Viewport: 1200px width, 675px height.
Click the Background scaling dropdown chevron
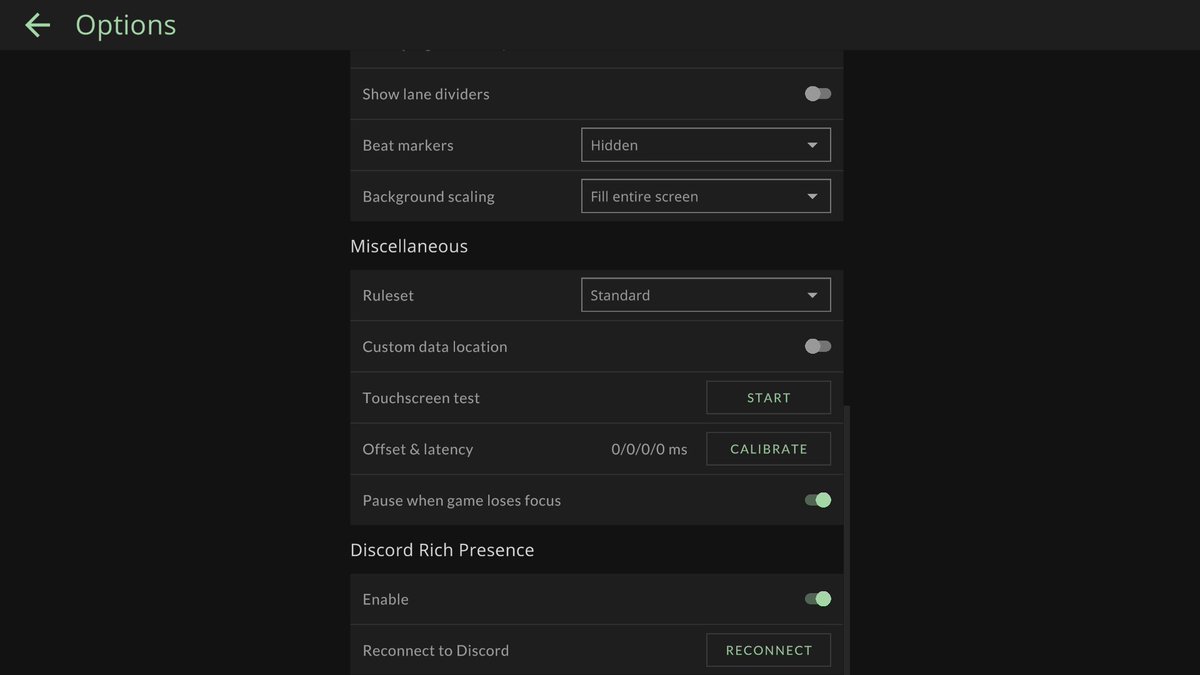[813, 196]
